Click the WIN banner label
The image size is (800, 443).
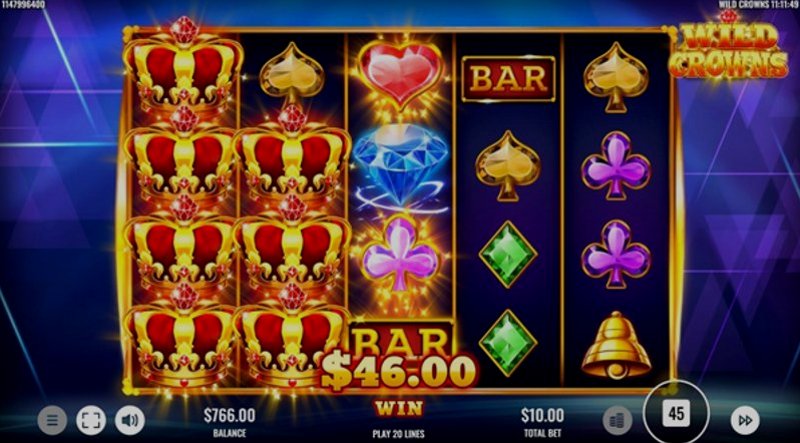[398, 408]
